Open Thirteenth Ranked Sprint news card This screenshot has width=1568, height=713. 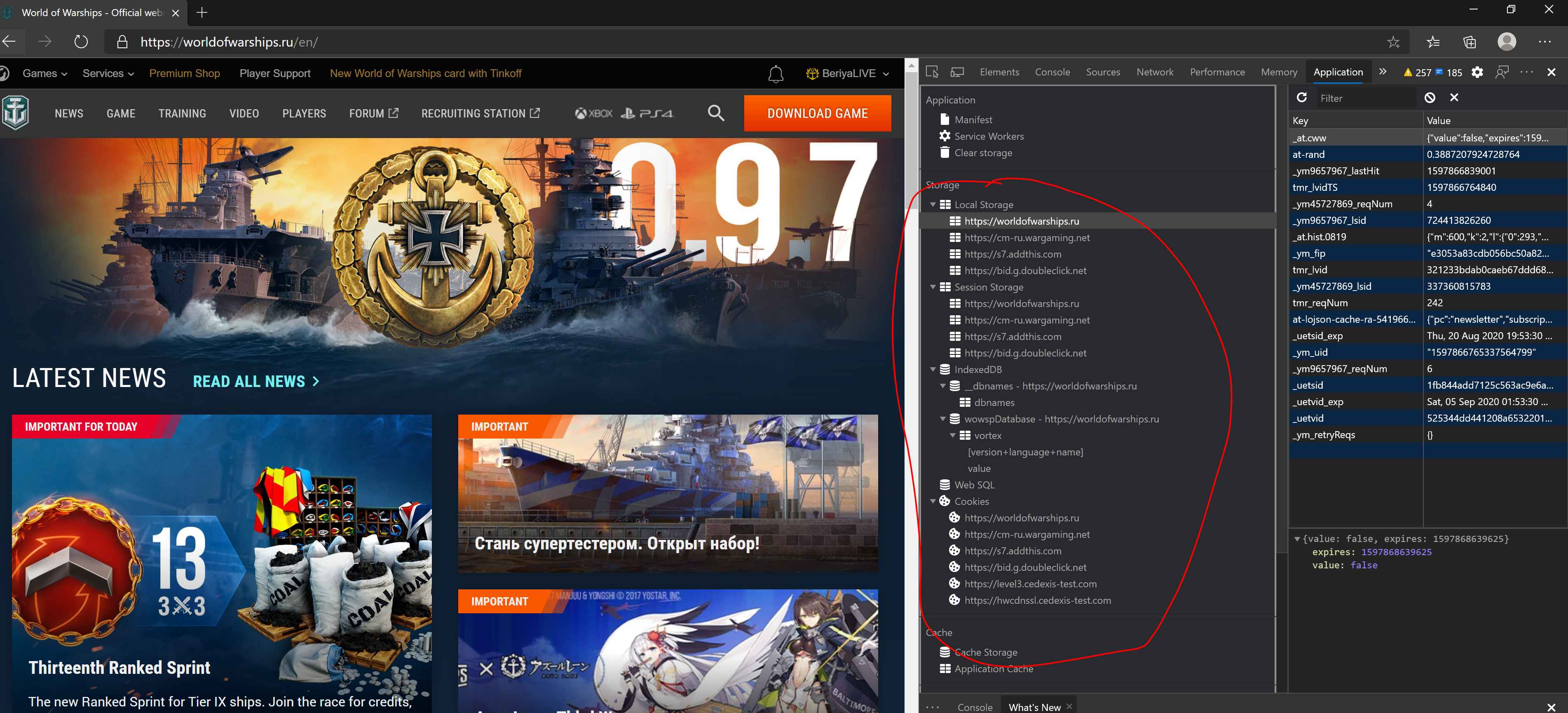tap(222, 563)
